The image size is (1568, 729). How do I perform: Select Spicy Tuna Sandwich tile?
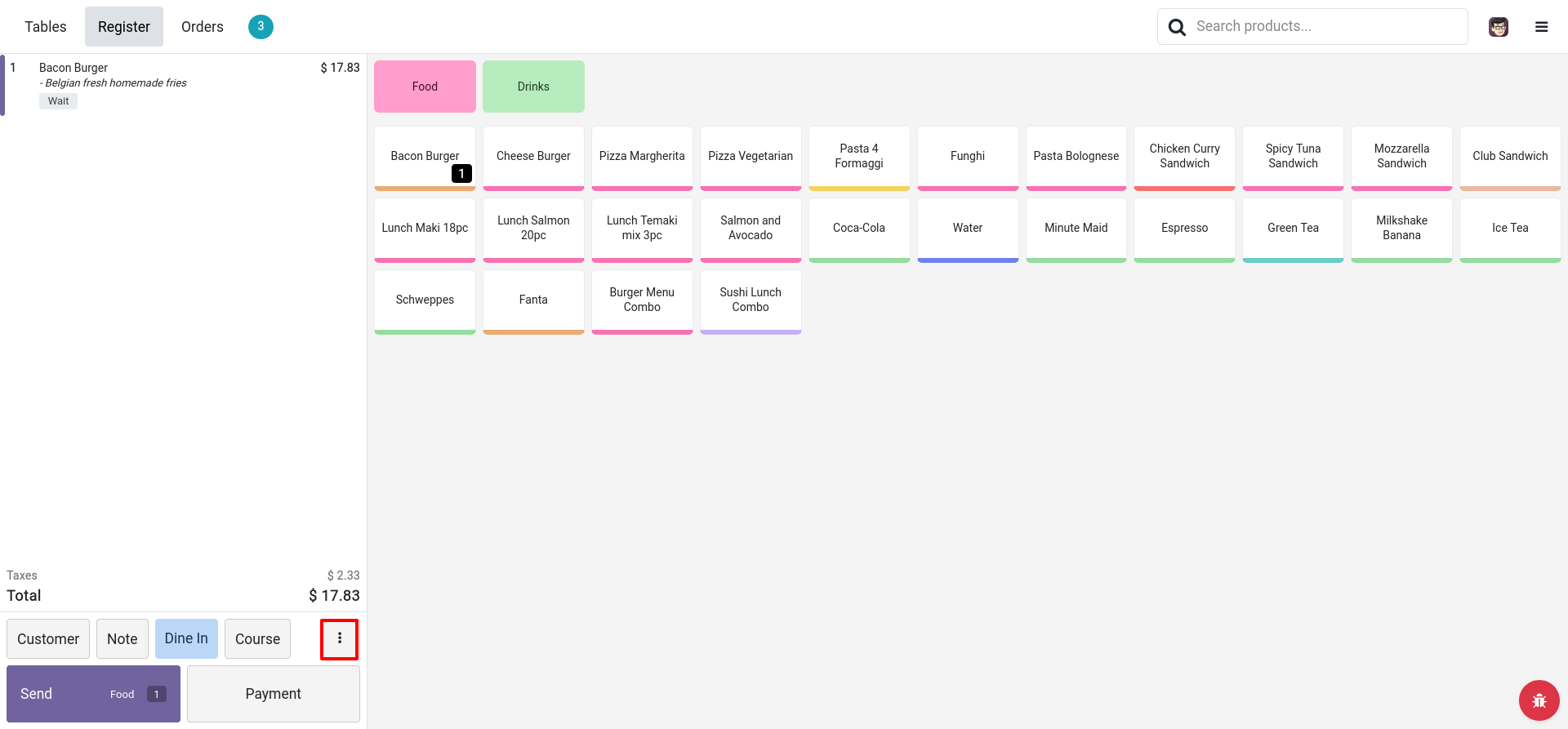(1294, 158)
